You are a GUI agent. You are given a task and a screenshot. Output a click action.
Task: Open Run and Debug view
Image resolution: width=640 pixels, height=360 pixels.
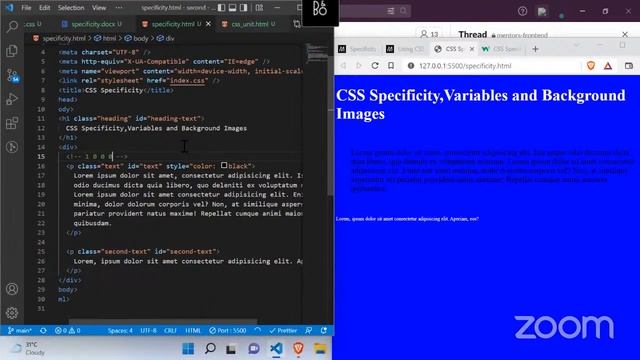coord(12,99)
